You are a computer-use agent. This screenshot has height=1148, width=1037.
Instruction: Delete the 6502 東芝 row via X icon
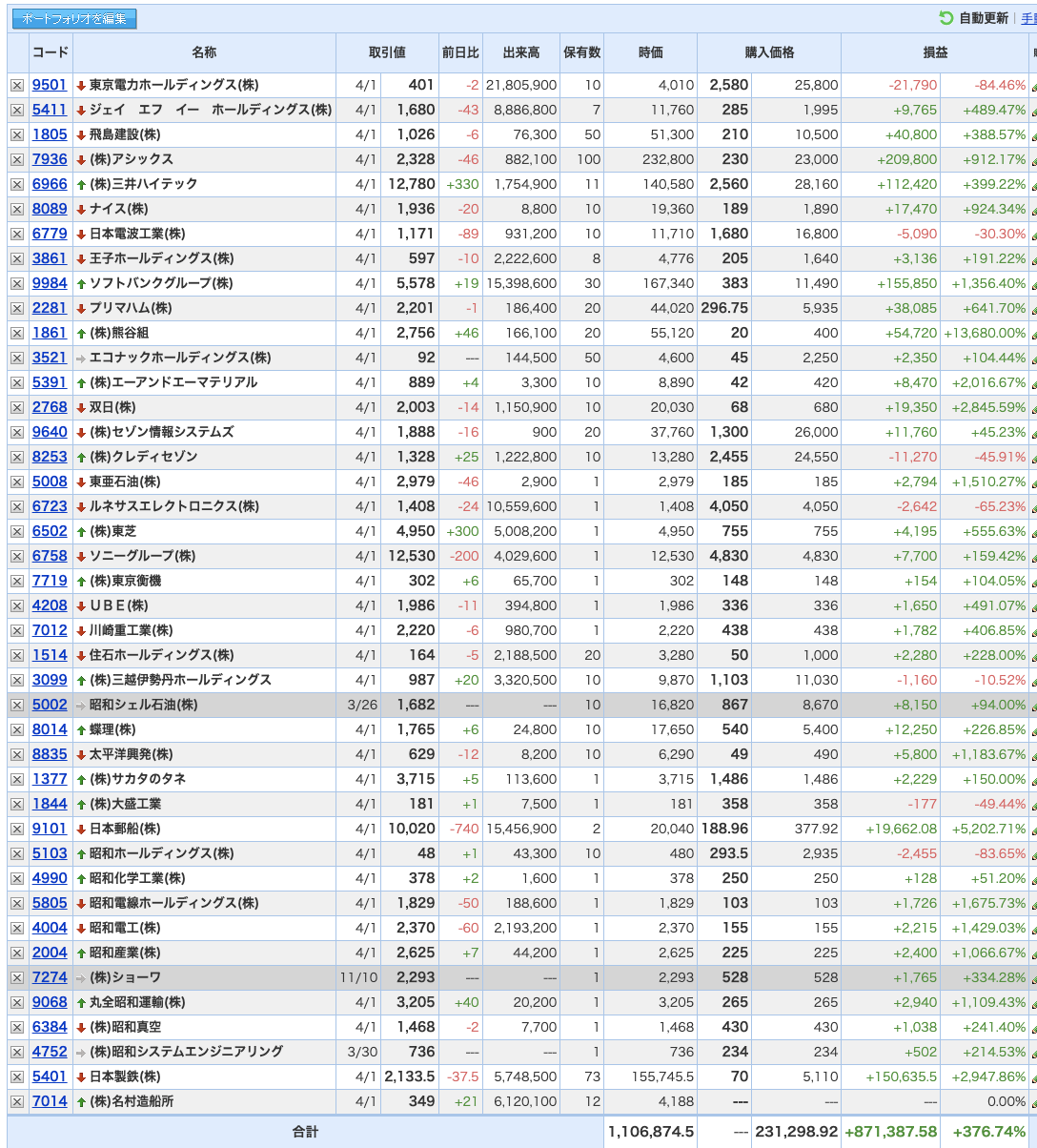(x=17, y=531)
